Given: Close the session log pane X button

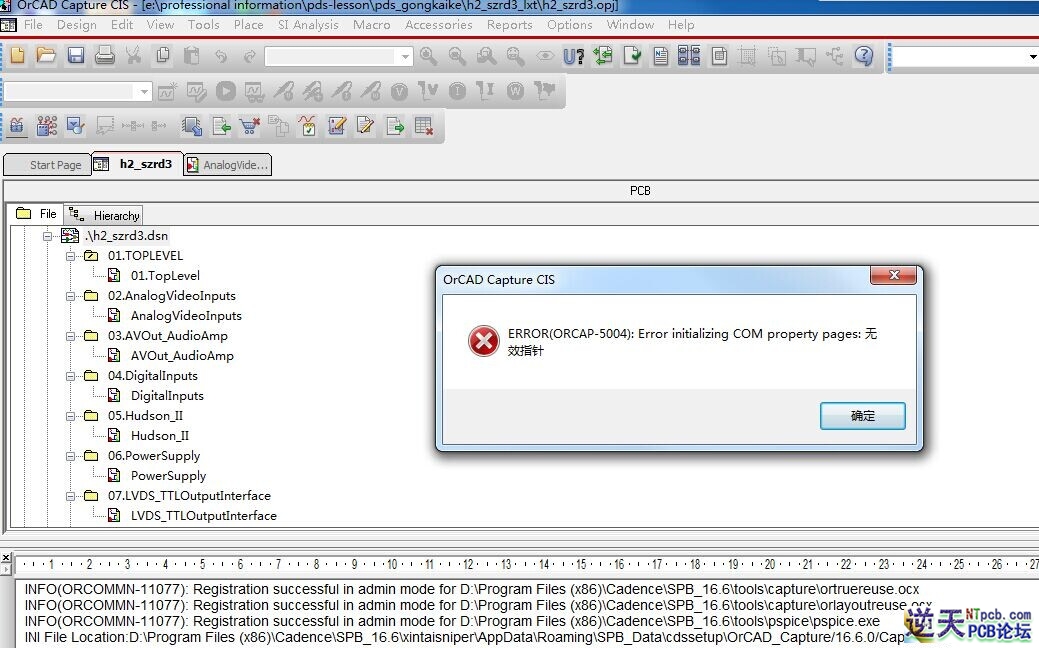Looking at the screenshot, I should coord(5,557).
